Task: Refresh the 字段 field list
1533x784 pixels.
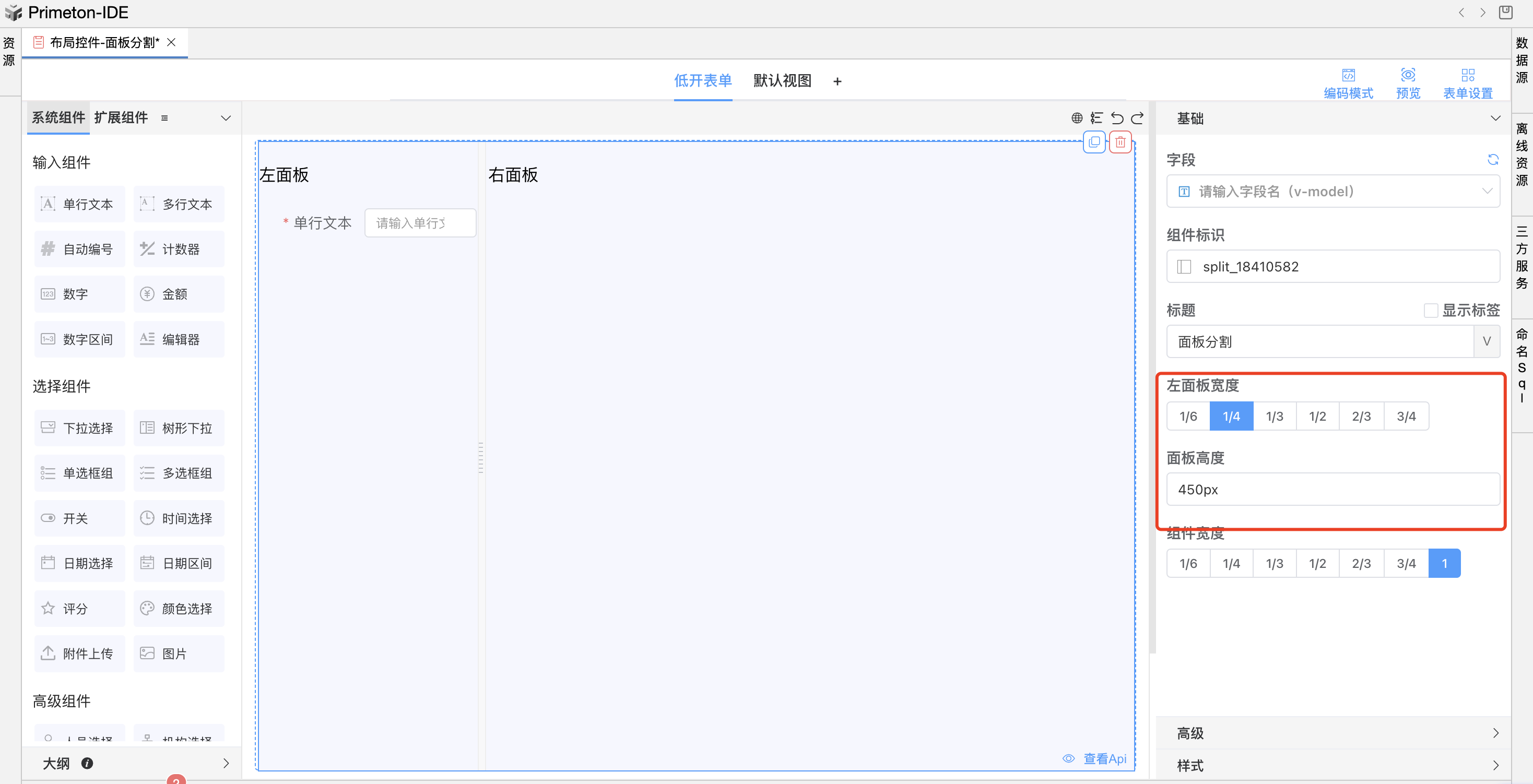Action: pos(1492,159)
